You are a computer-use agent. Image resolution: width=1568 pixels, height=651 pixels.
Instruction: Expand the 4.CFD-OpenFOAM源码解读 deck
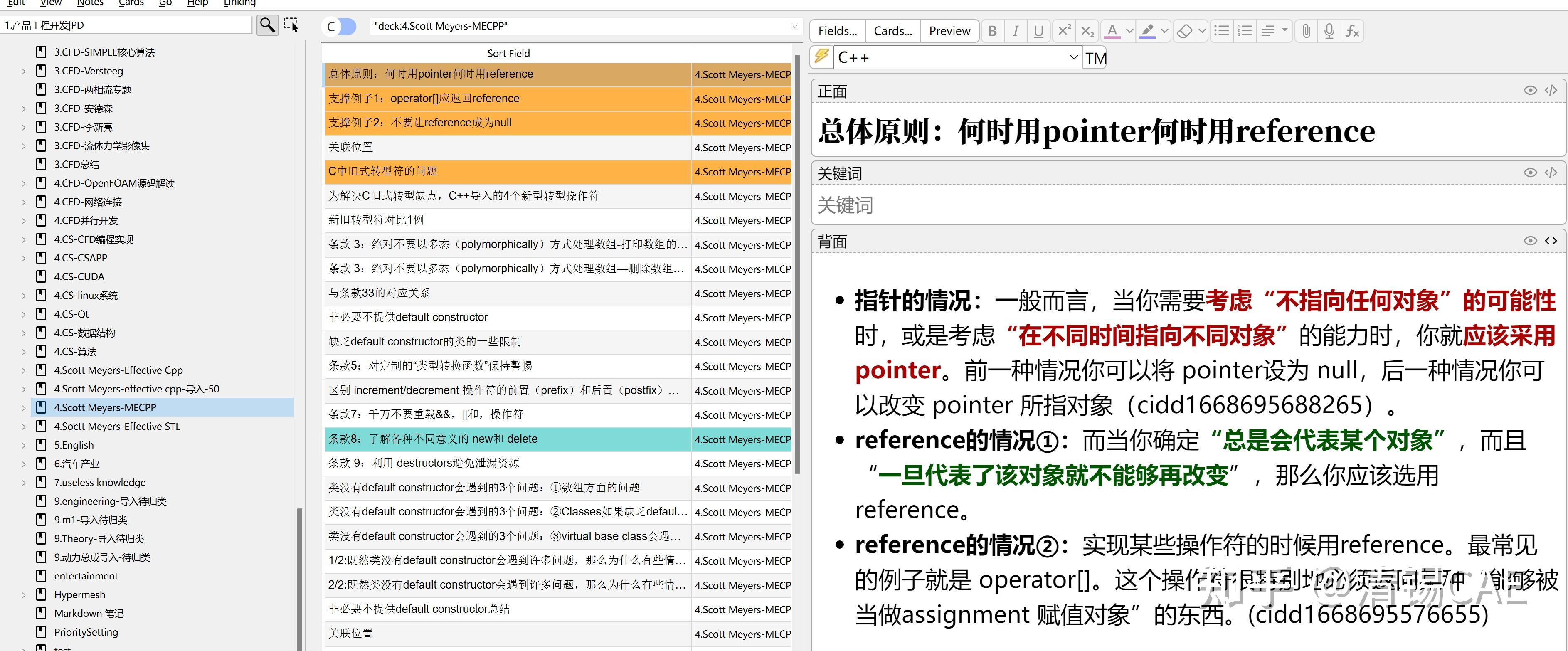tap(24, 183)
